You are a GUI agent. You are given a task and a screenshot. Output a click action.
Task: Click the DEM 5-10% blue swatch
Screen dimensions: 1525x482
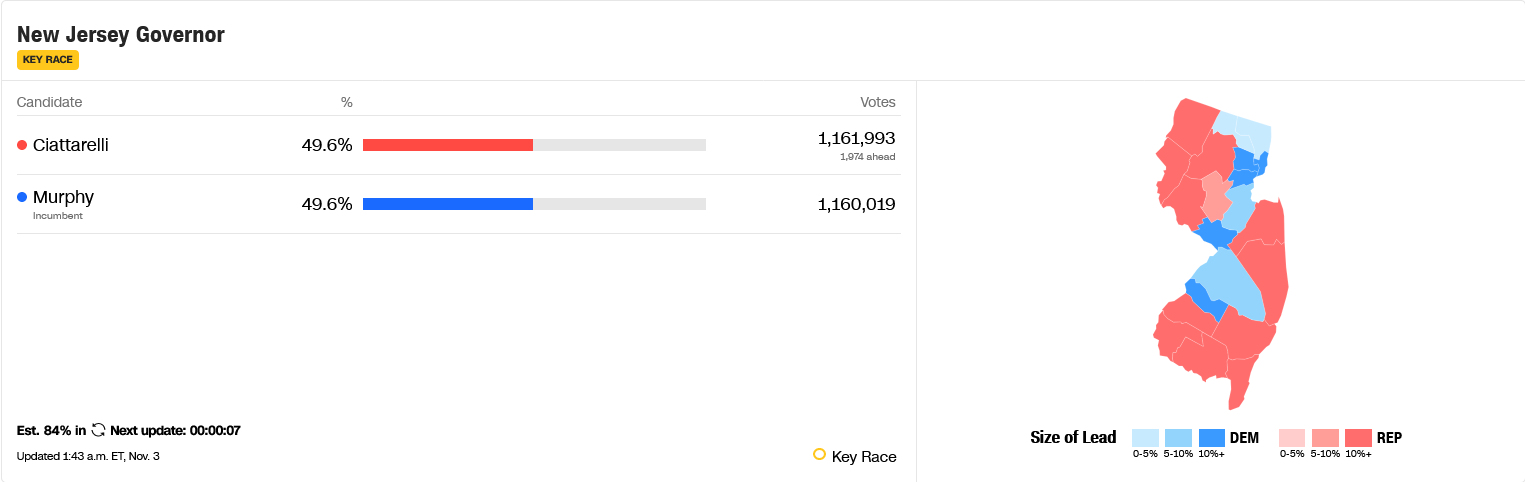tap(1178, 438)
